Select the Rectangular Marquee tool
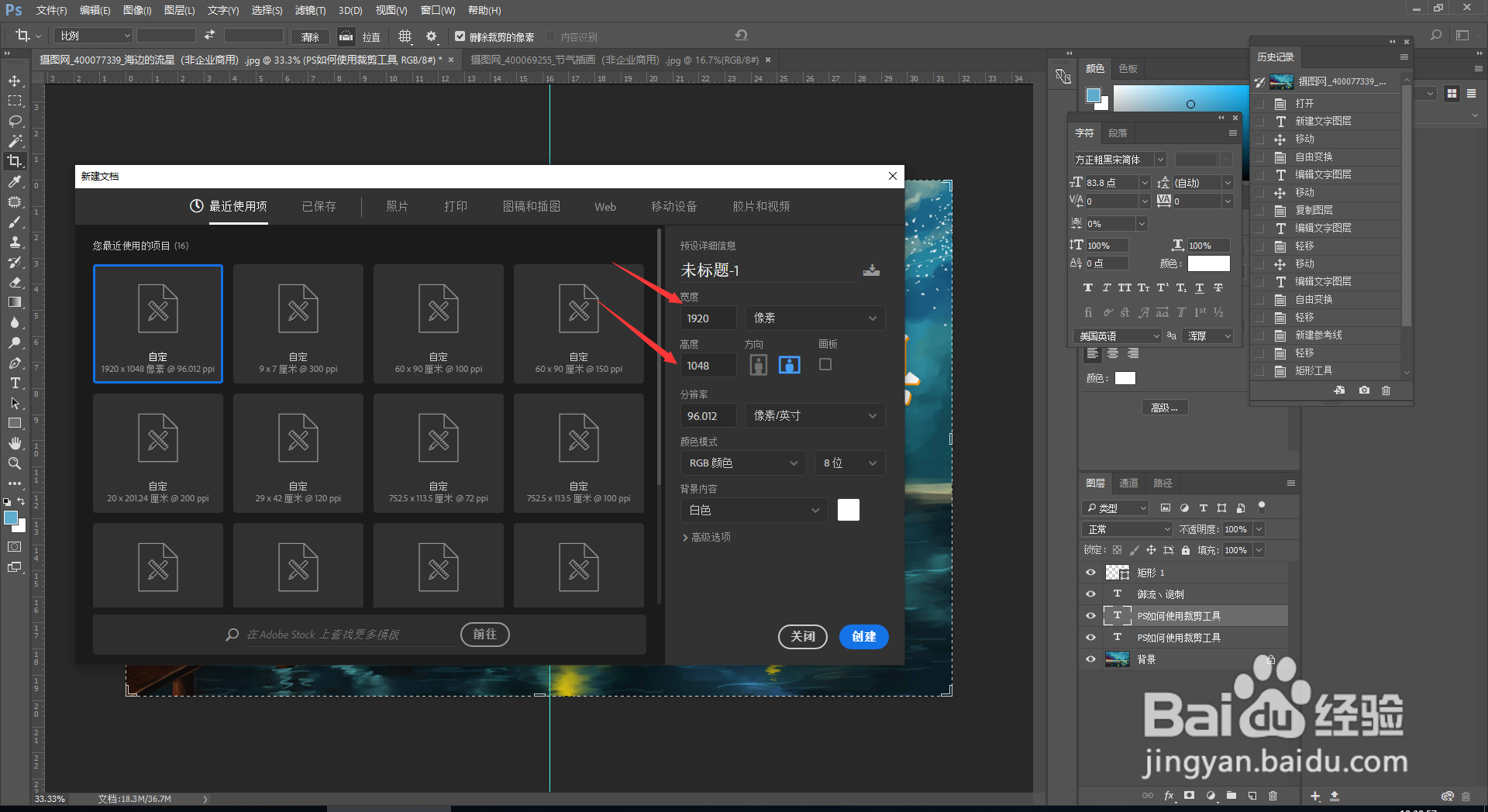 coord(15,101)
